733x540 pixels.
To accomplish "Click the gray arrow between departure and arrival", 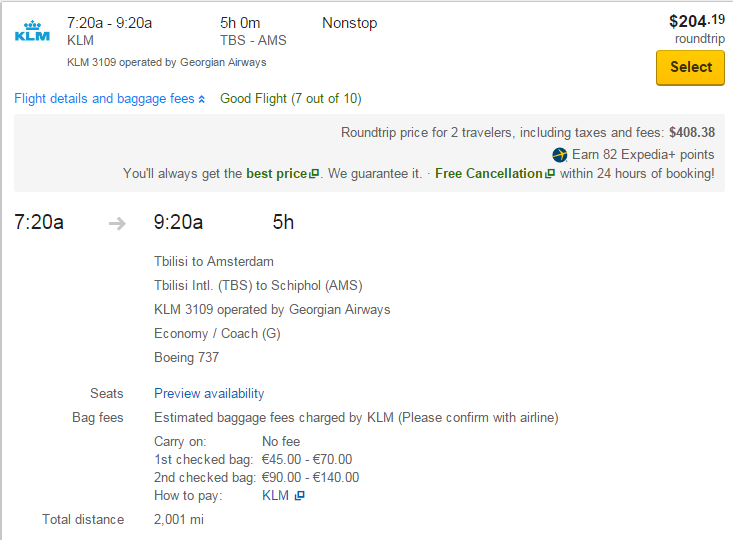I will pyautogui.click(x=117, y=223).
